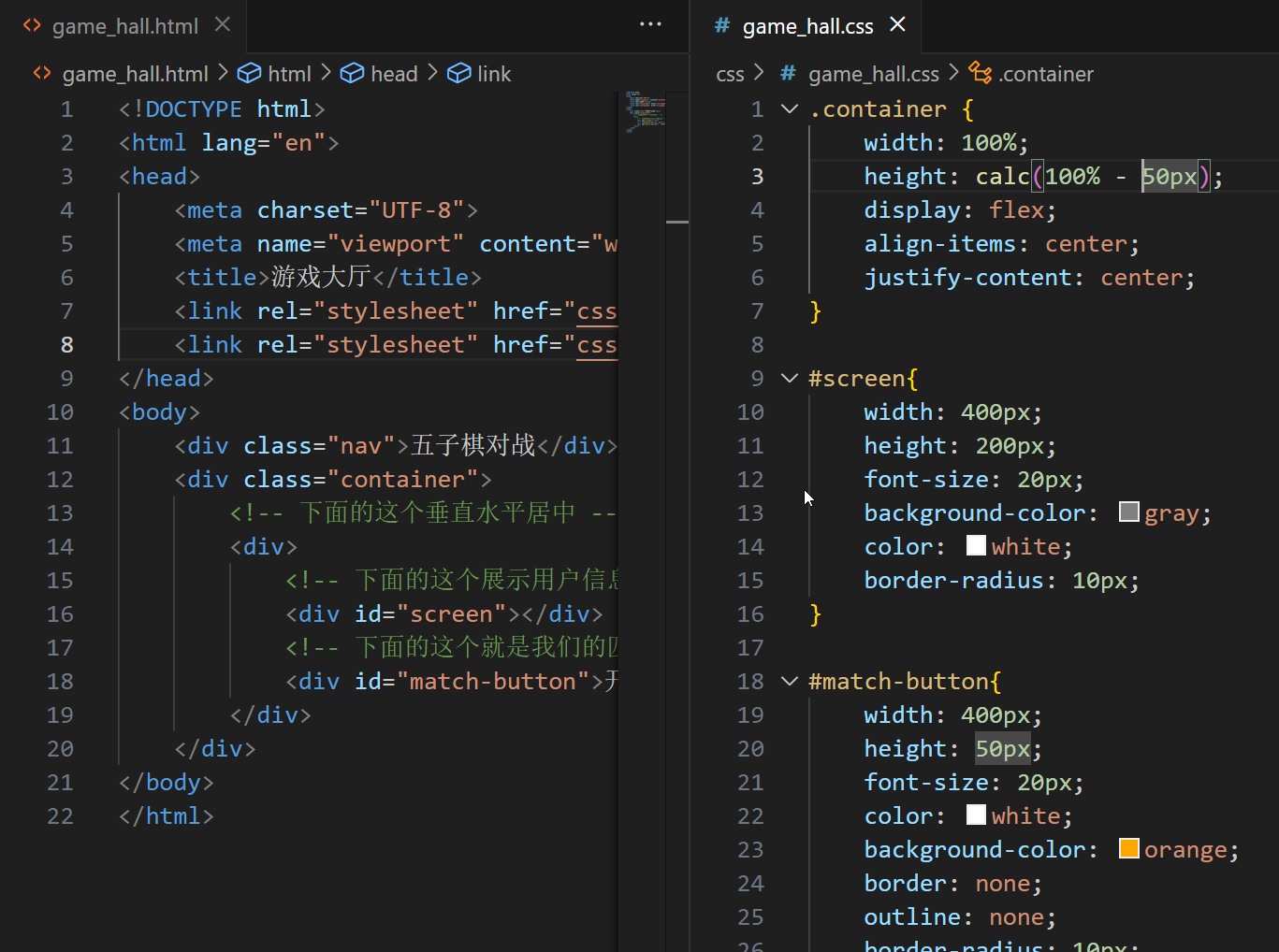Click the display: flex declaration
Viewport: 1279px width, 952px height.
click(960, 210)
